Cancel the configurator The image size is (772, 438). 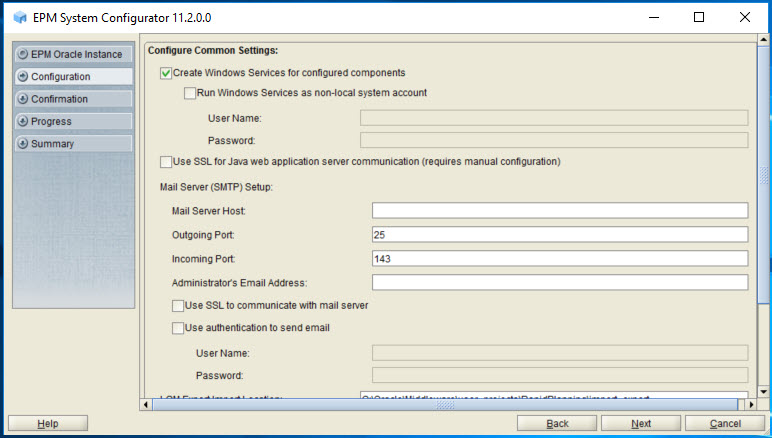pos(725,423)
